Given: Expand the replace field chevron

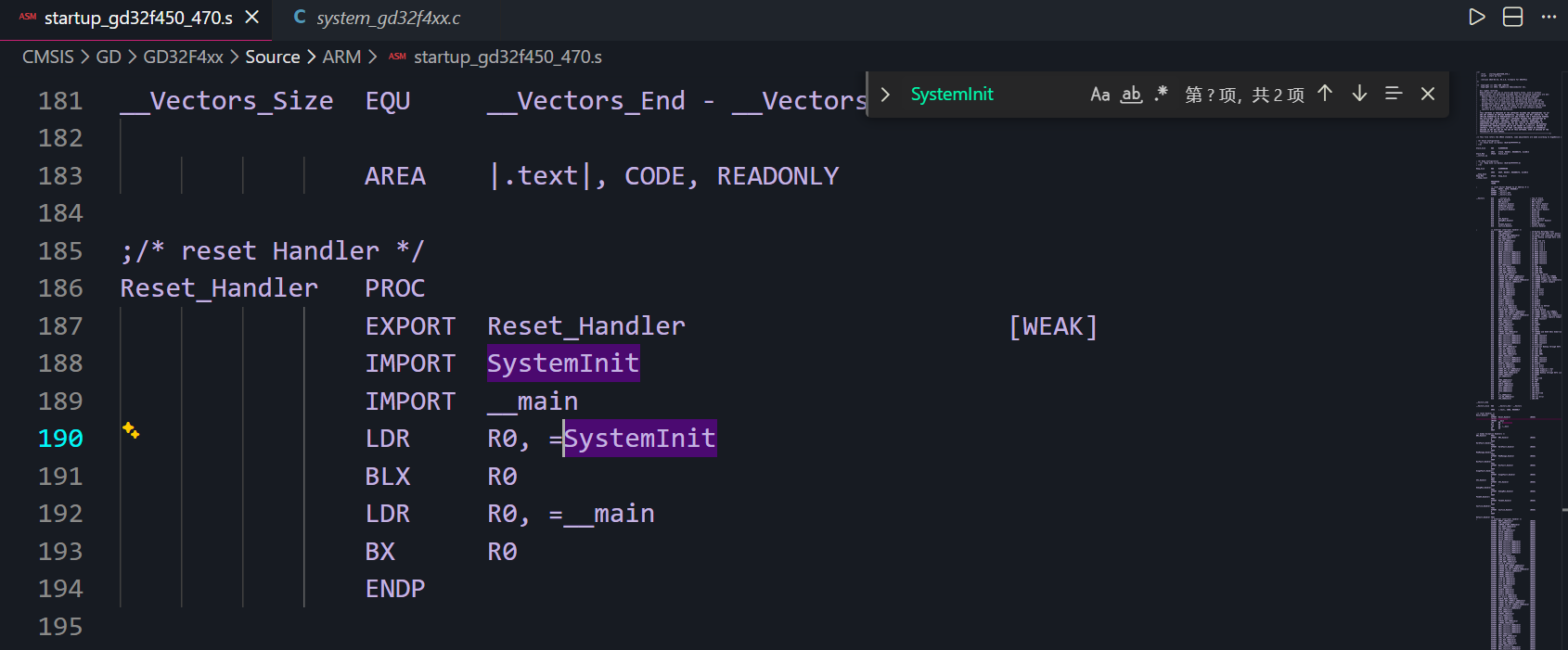Looking at the screenshot, I should point(885,95).
